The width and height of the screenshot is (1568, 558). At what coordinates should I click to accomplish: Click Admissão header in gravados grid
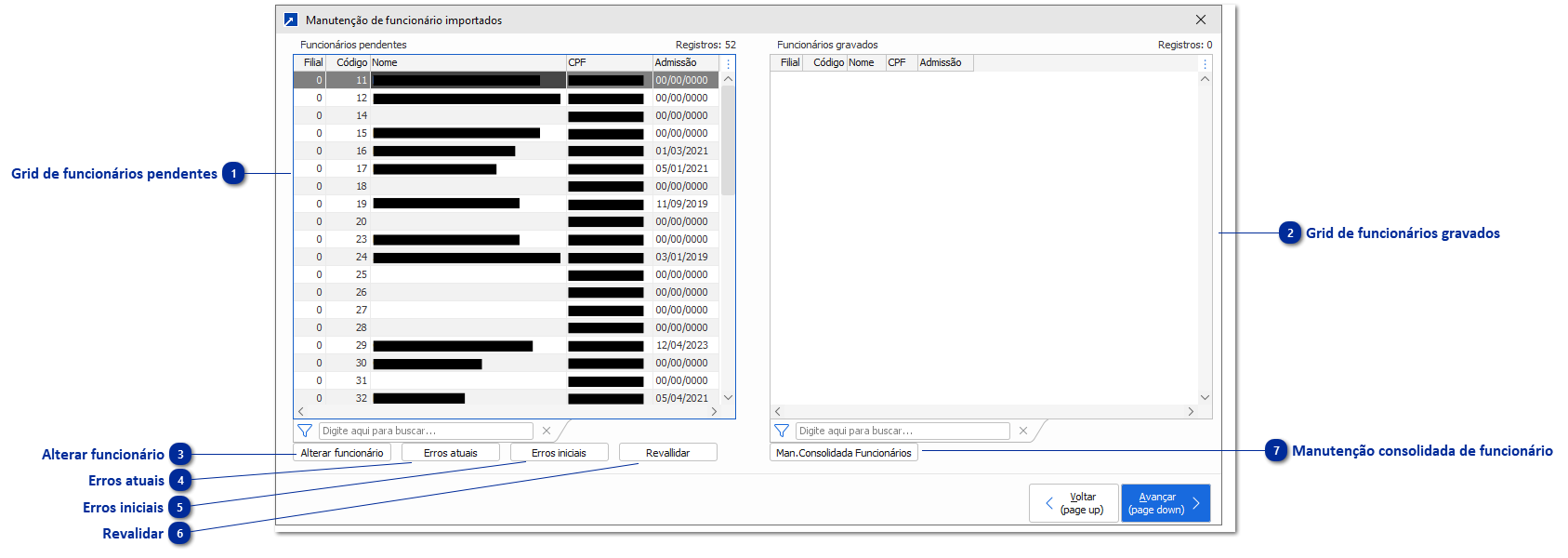pyautogui.click(x=945, y=62)
